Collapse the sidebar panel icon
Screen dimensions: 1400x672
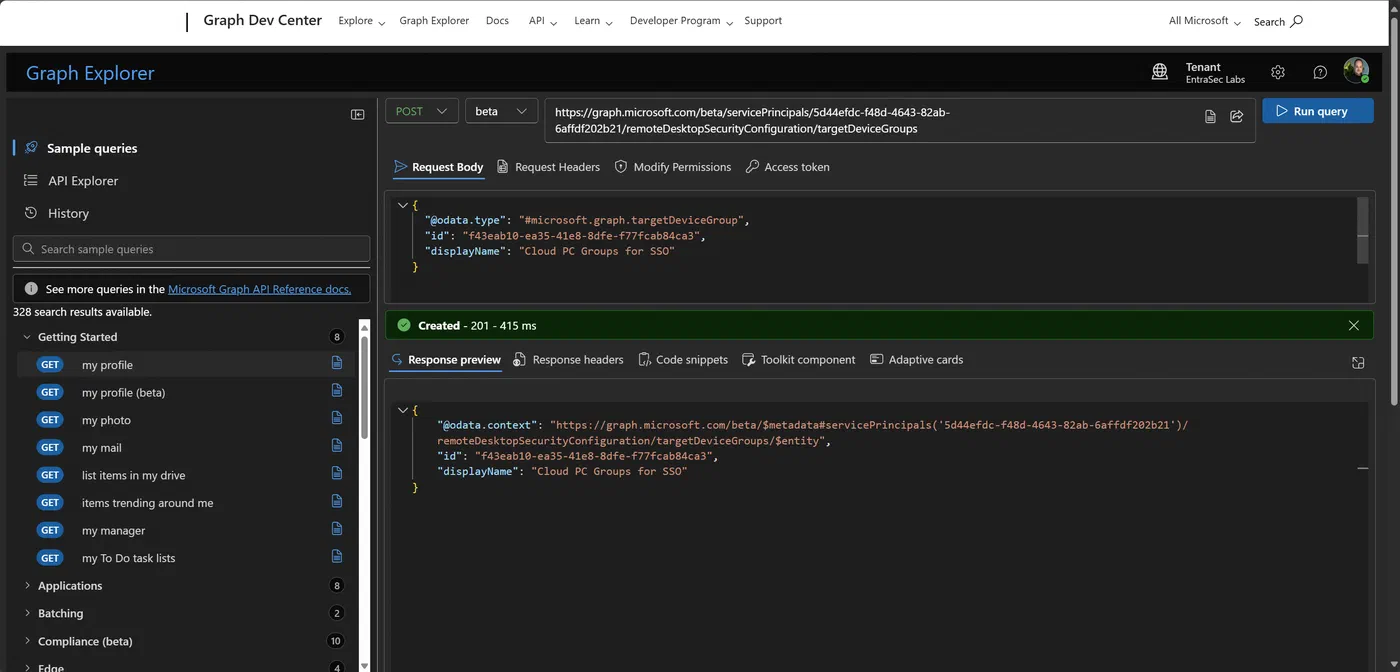tap(357, 114)
